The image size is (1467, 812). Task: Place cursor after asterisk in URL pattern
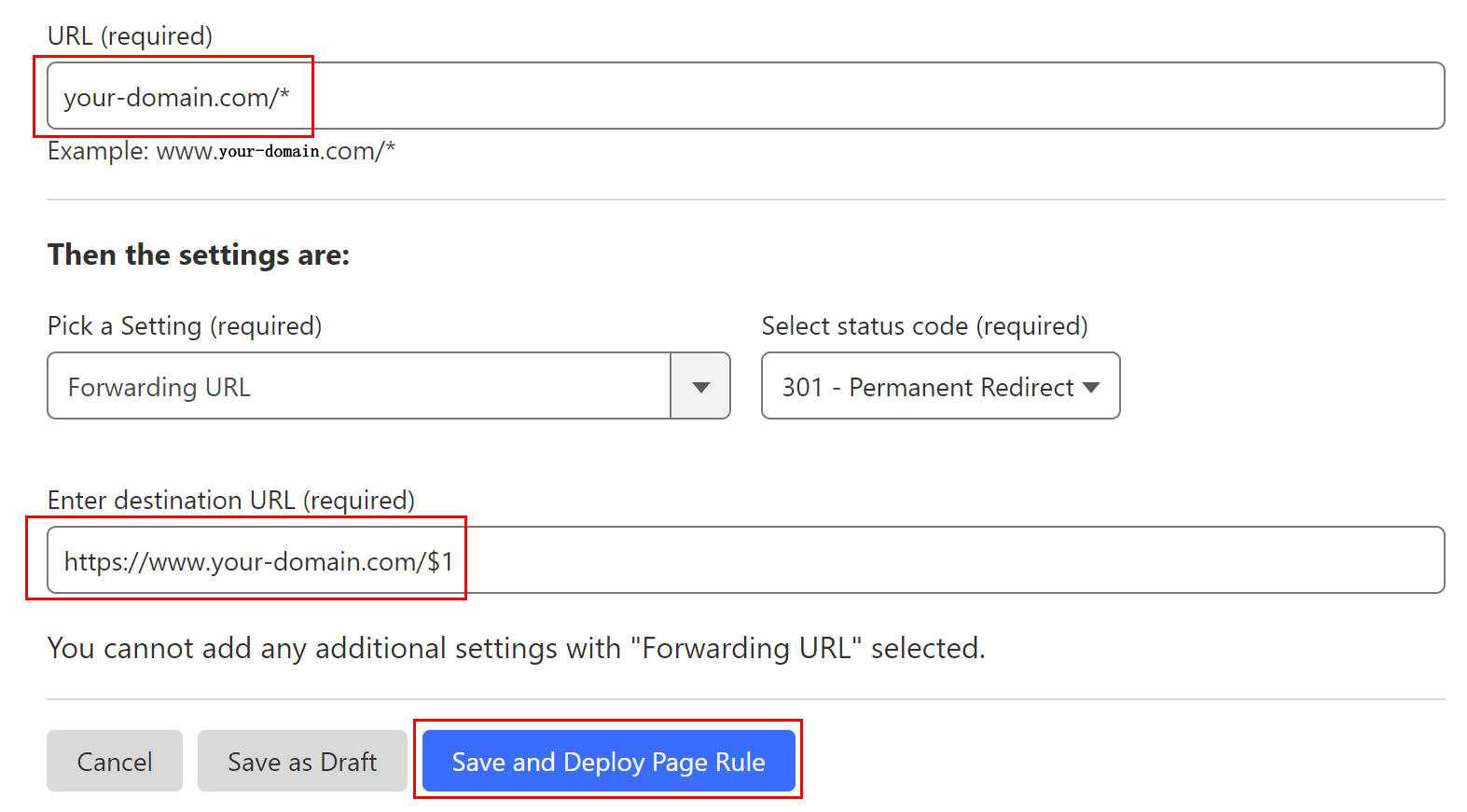coord(291,97)
